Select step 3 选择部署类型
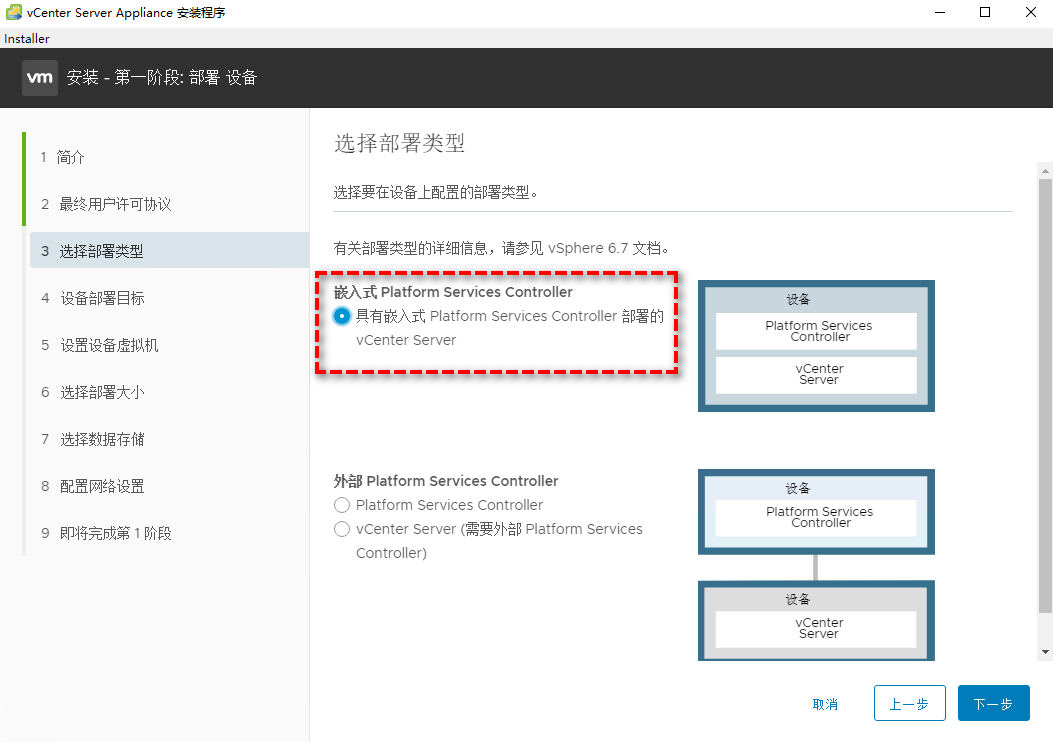 169,250
